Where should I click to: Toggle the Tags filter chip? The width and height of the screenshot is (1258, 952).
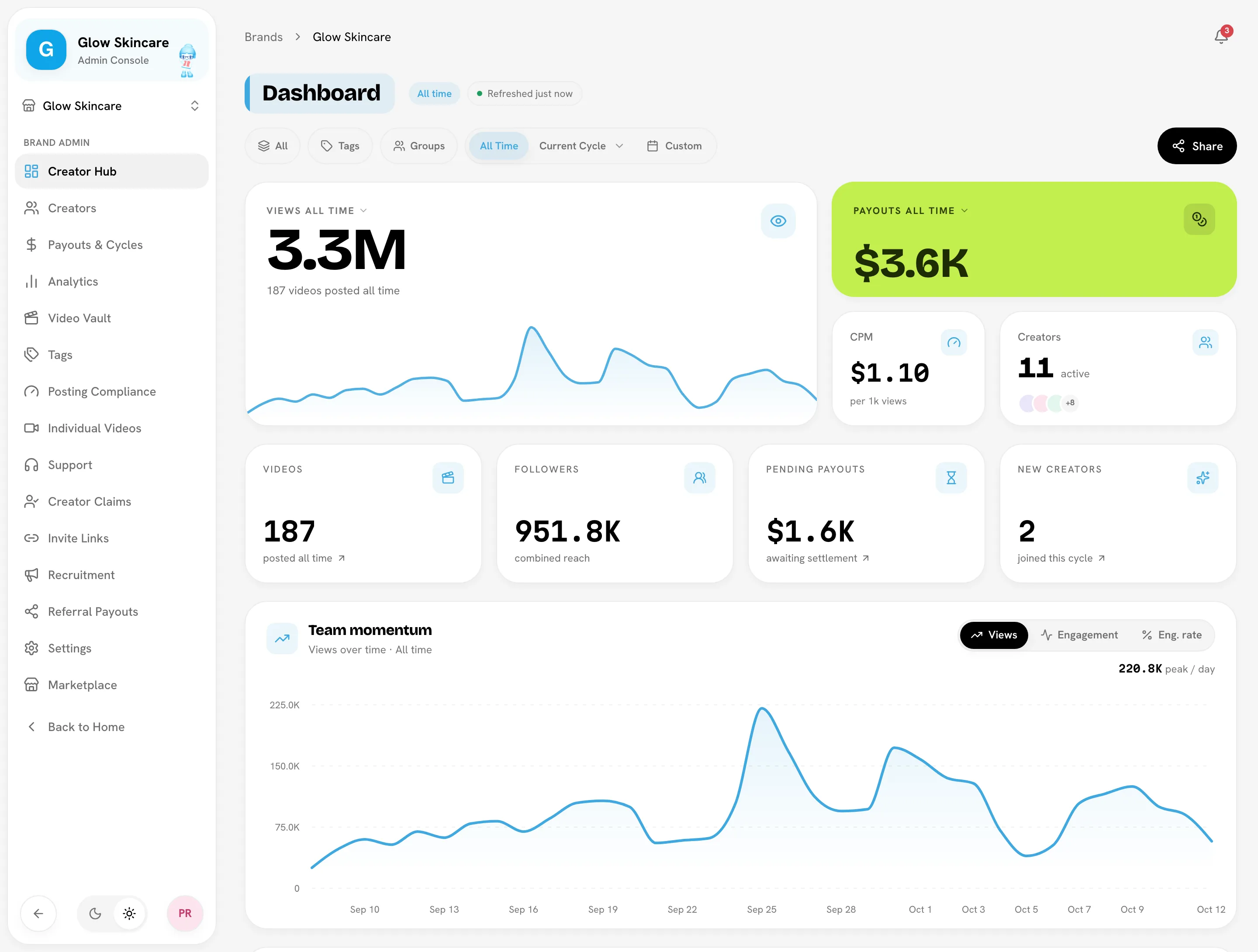[x=339, y=146]
